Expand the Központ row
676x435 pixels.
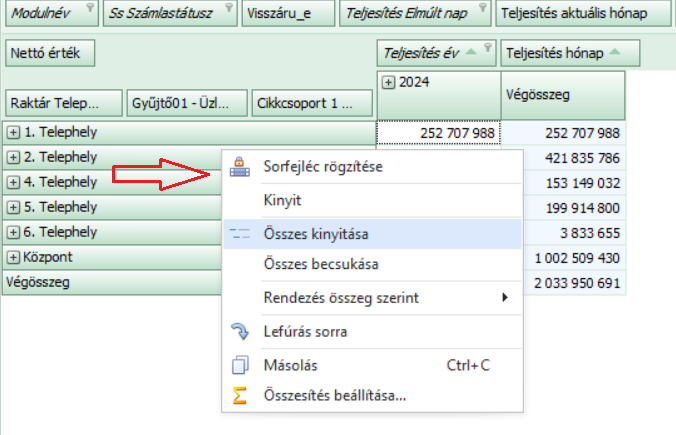pos(12,257)
